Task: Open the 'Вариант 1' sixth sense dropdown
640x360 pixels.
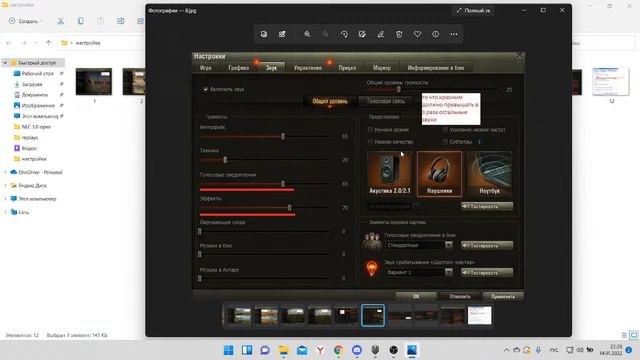Action: click(419, 272)
